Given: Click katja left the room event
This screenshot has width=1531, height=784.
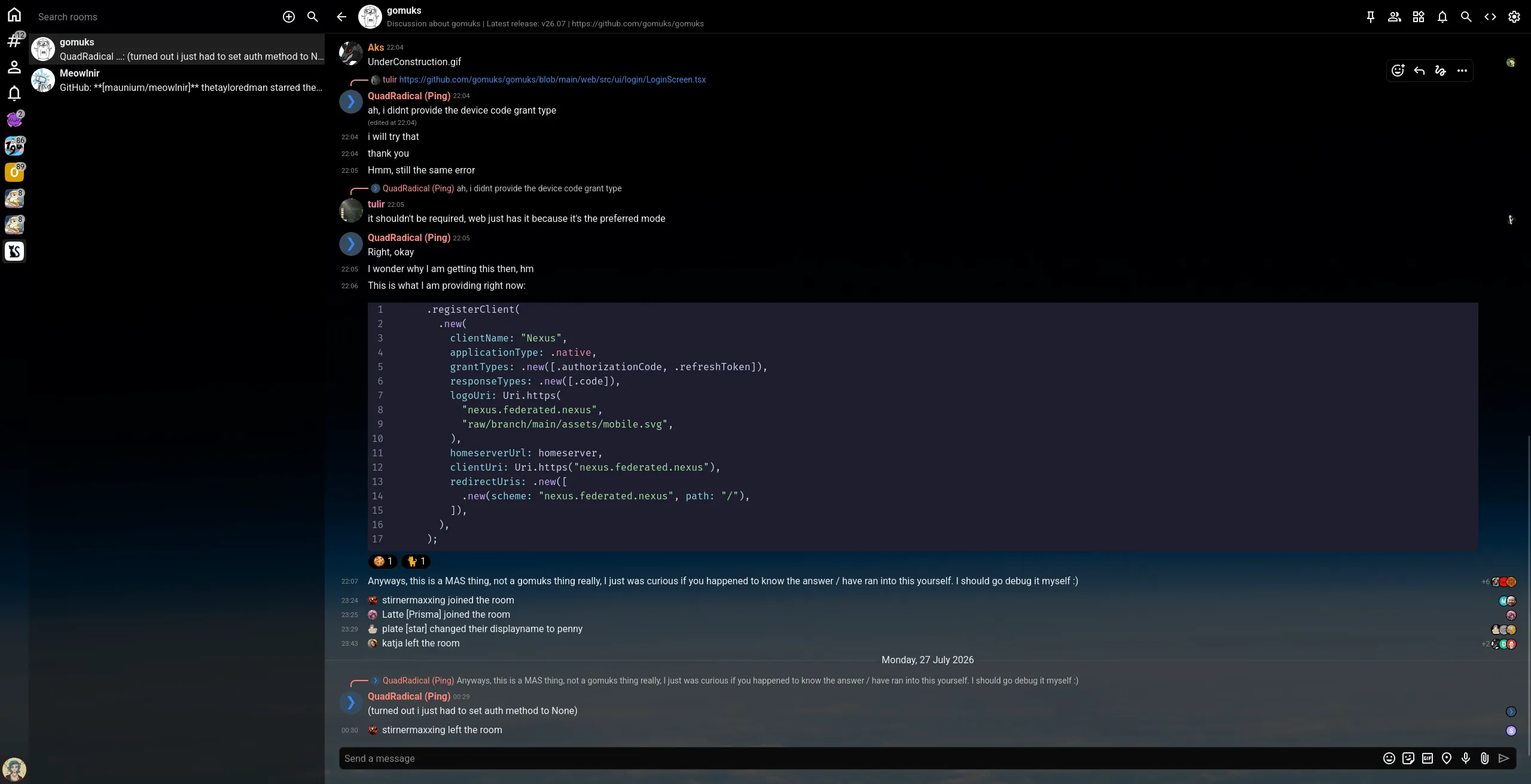Looking at the screenshot, I should [421, 643].
